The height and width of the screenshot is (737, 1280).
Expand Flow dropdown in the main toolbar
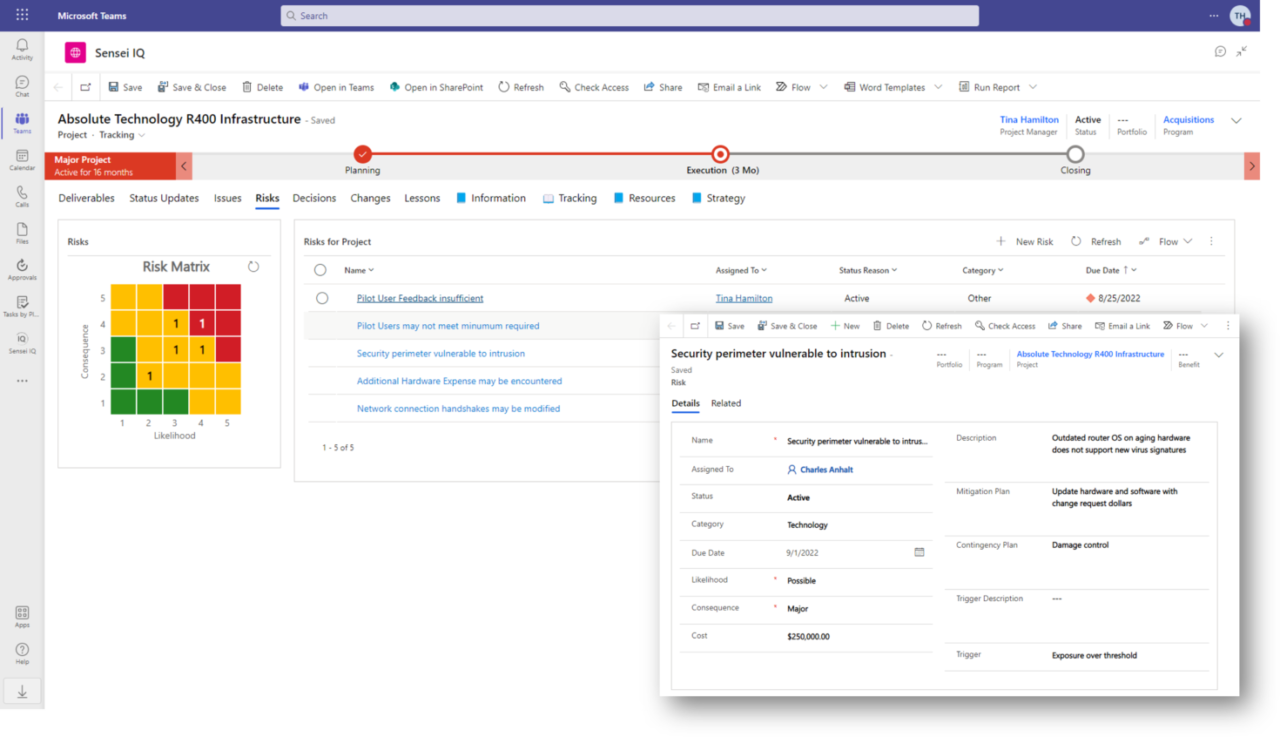(x=824, y=87)
